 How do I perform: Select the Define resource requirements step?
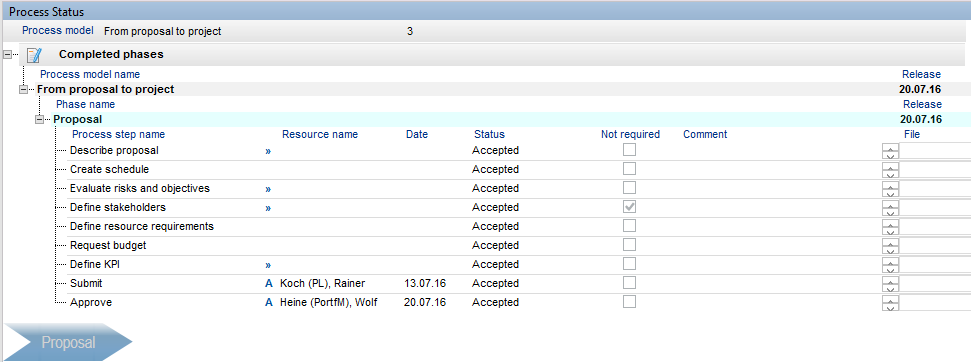(x=142, y=226)
